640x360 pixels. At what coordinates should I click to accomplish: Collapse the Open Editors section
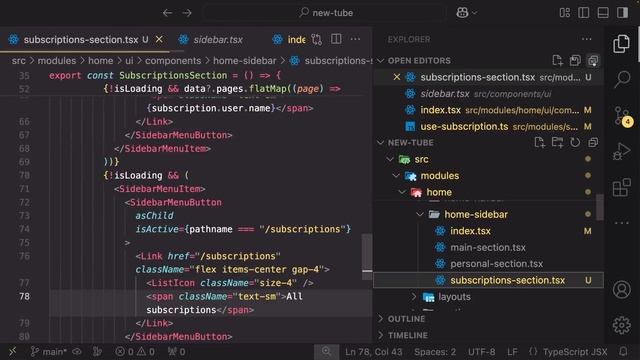(419, 61)
